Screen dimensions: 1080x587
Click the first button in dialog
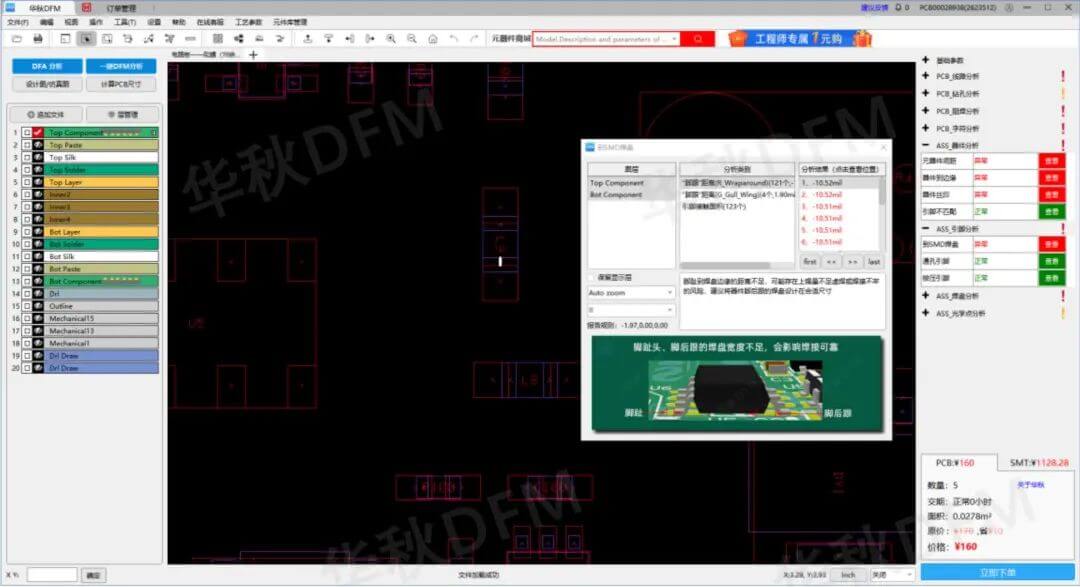click(x=810, y=262)
